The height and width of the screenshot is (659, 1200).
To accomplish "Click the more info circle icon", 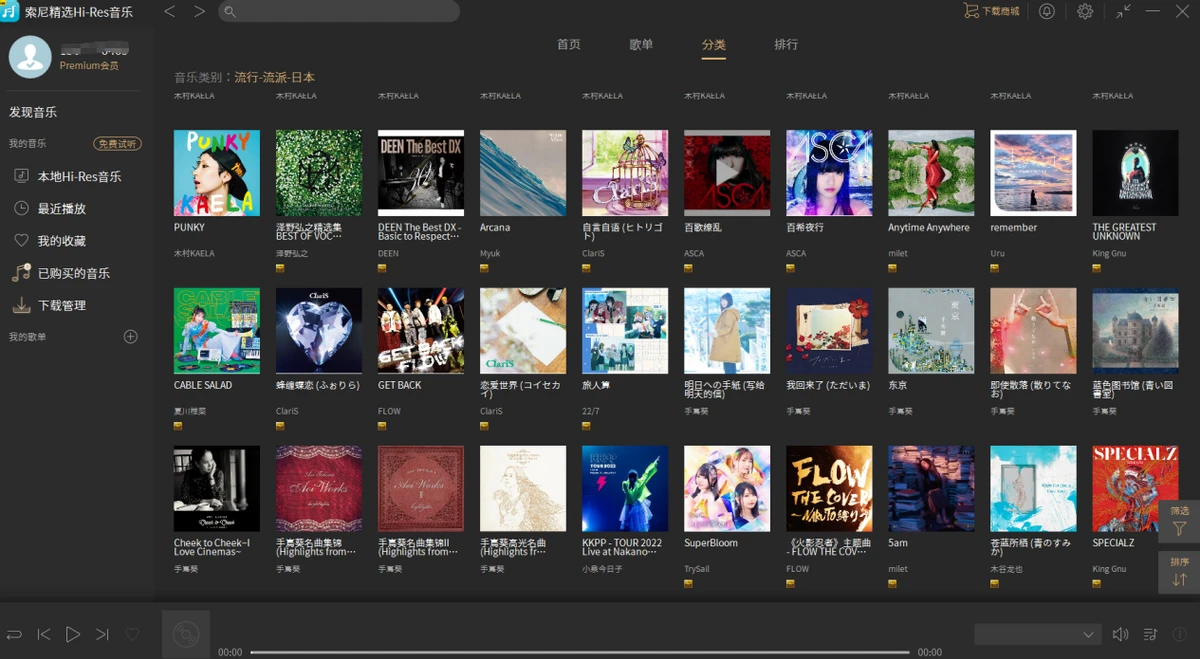I will [x=1180, y=634].
